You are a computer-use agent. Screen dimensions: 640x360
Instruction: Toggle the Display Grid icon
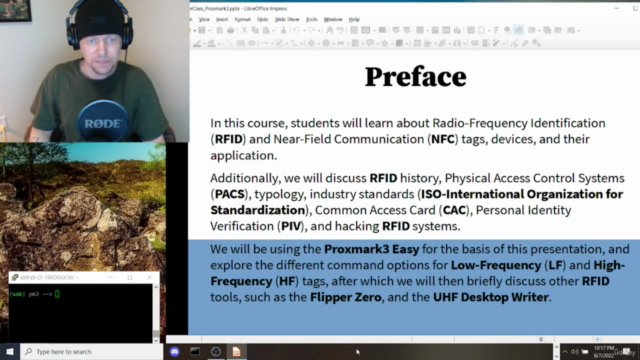pos(354,30)
